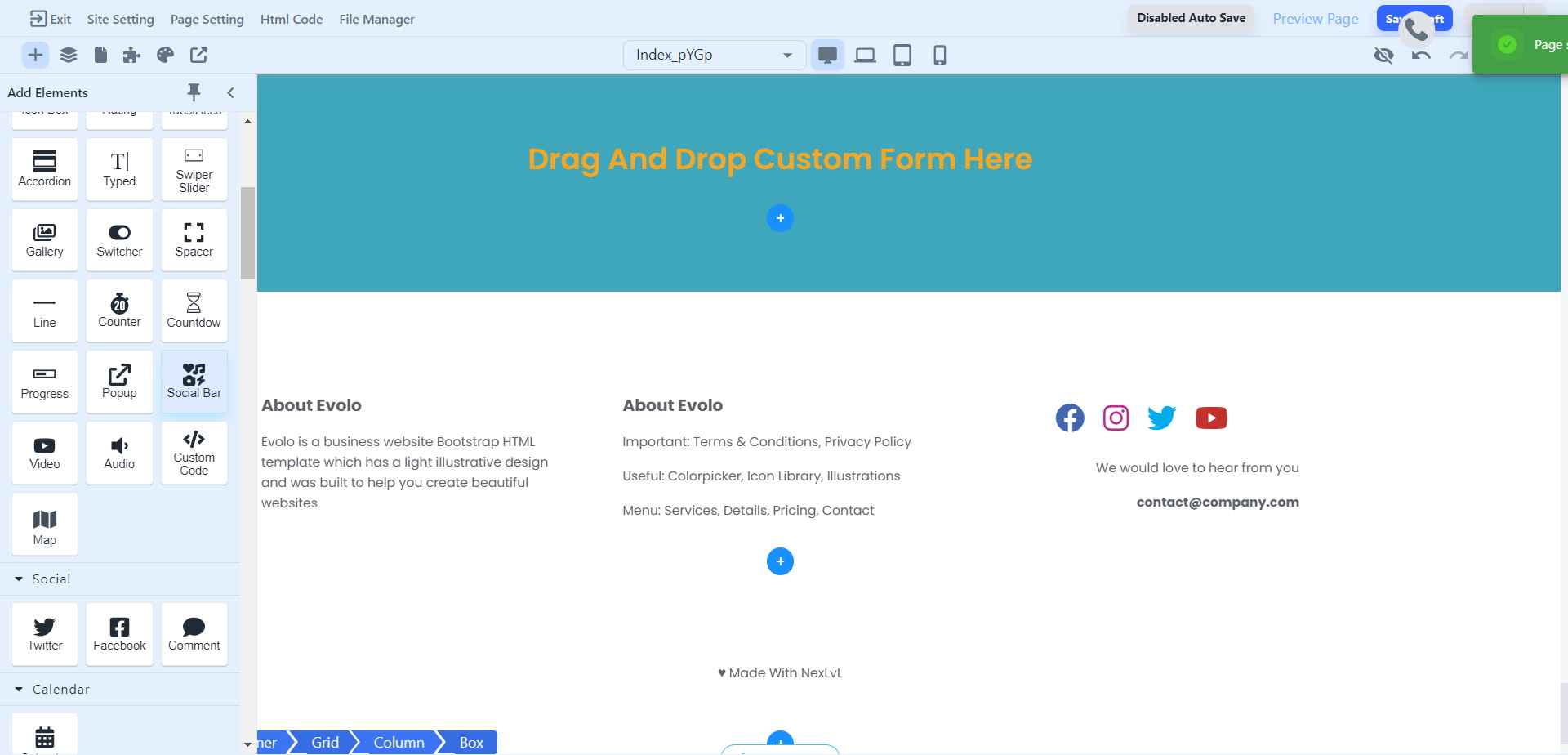Open the Layers panel icon

pyautogui.click(x=69, y=55)
